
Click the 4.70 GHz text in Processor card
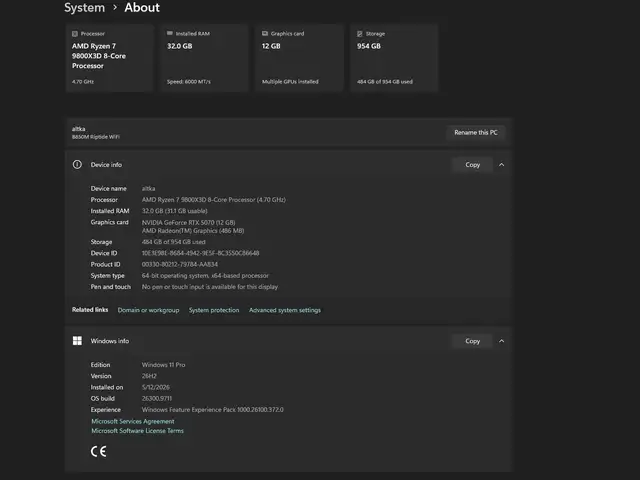coord(83,82)
